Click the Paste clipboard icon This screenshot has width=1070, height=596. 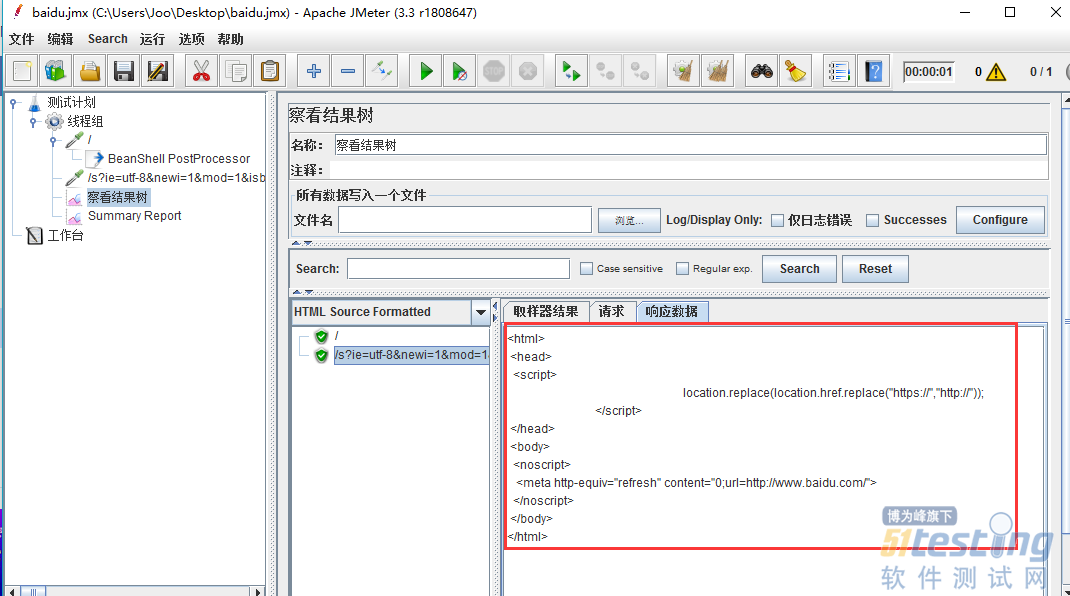coord(270,71)
